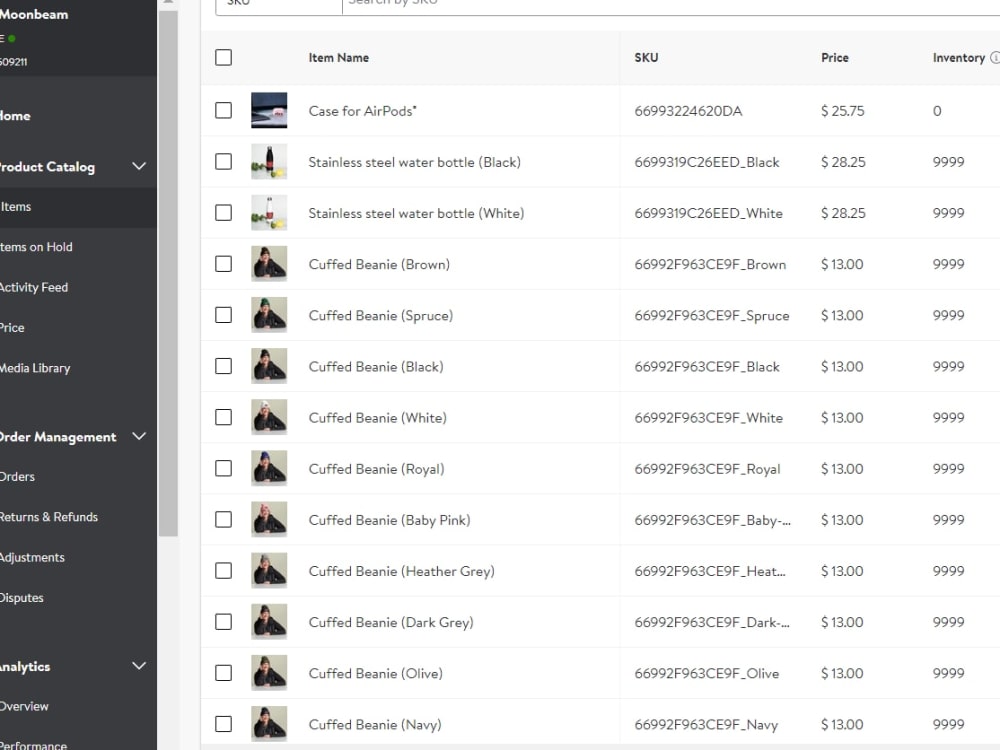Open Activity Feed in sidebar

click(34, 288)
